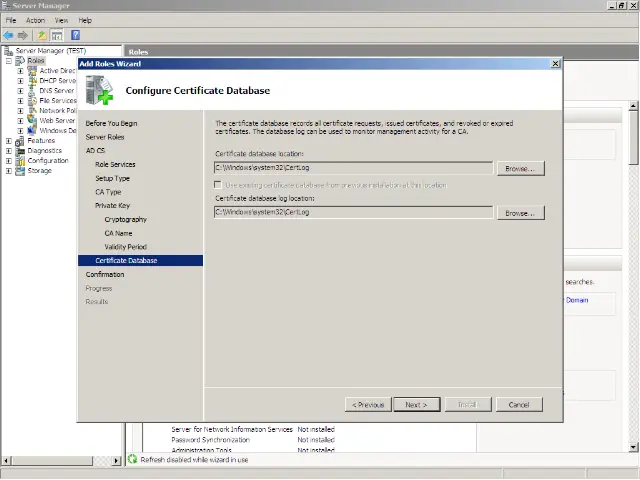Go to the Cryptography wizard step
640x480 pixels.
pyautogui.click(x=125, y=219)
